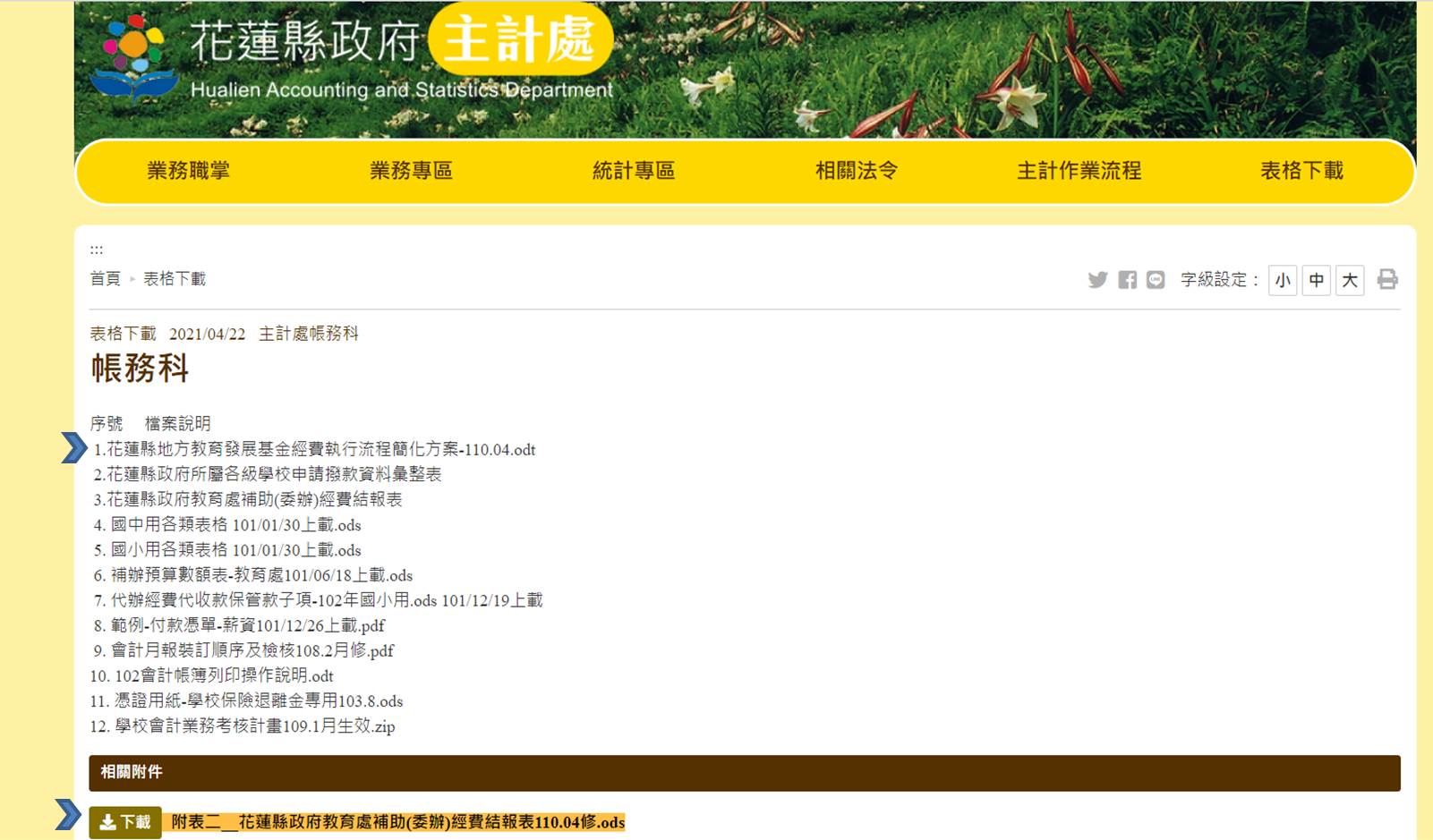The width and height of the screenshot is (1433, 840).
Task: Open the 統計專區 menu
Action: pyautogui.click(x=634, y=171)
